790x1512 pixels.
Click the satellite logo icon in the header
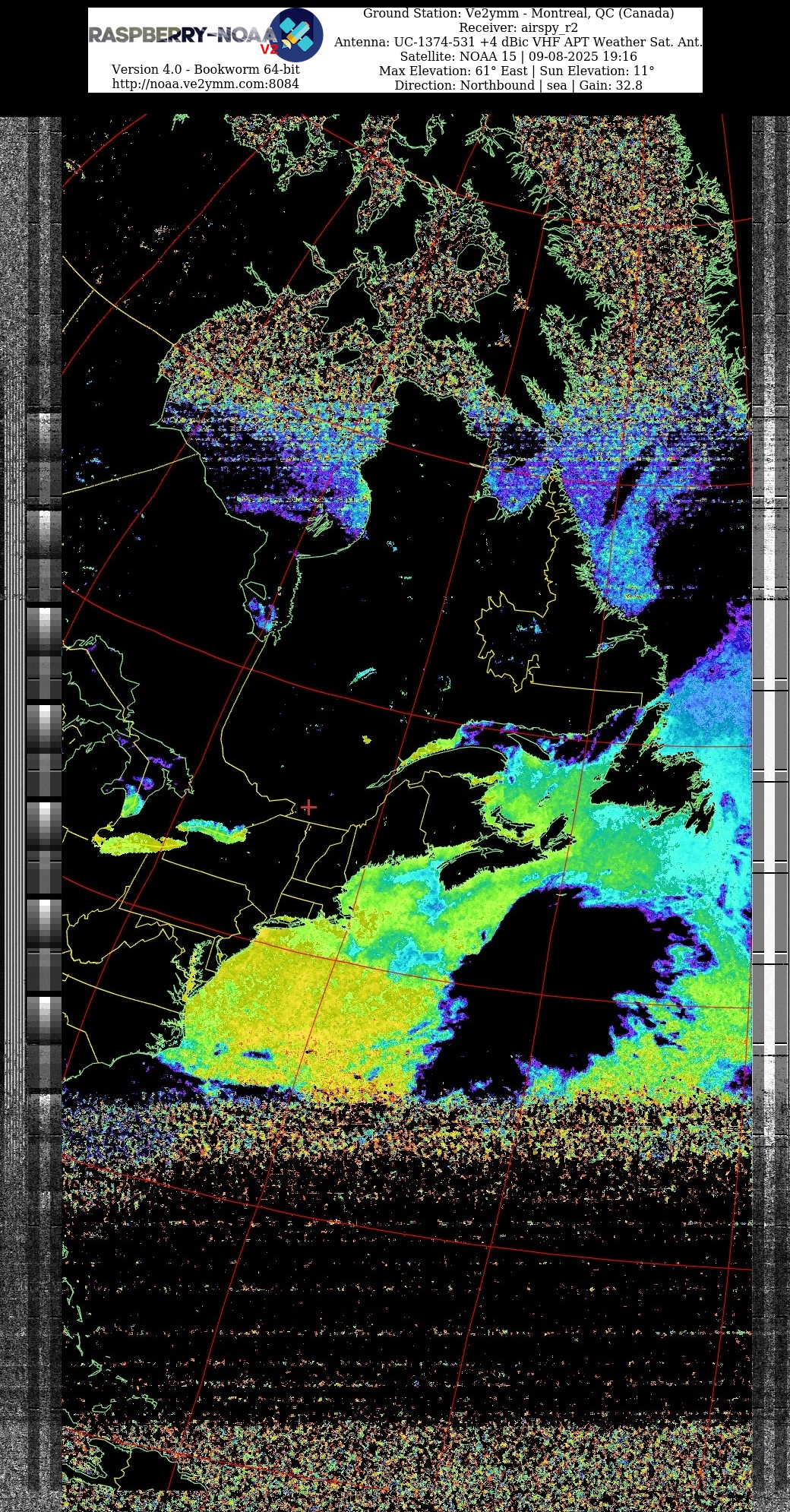tap(296, 35)
